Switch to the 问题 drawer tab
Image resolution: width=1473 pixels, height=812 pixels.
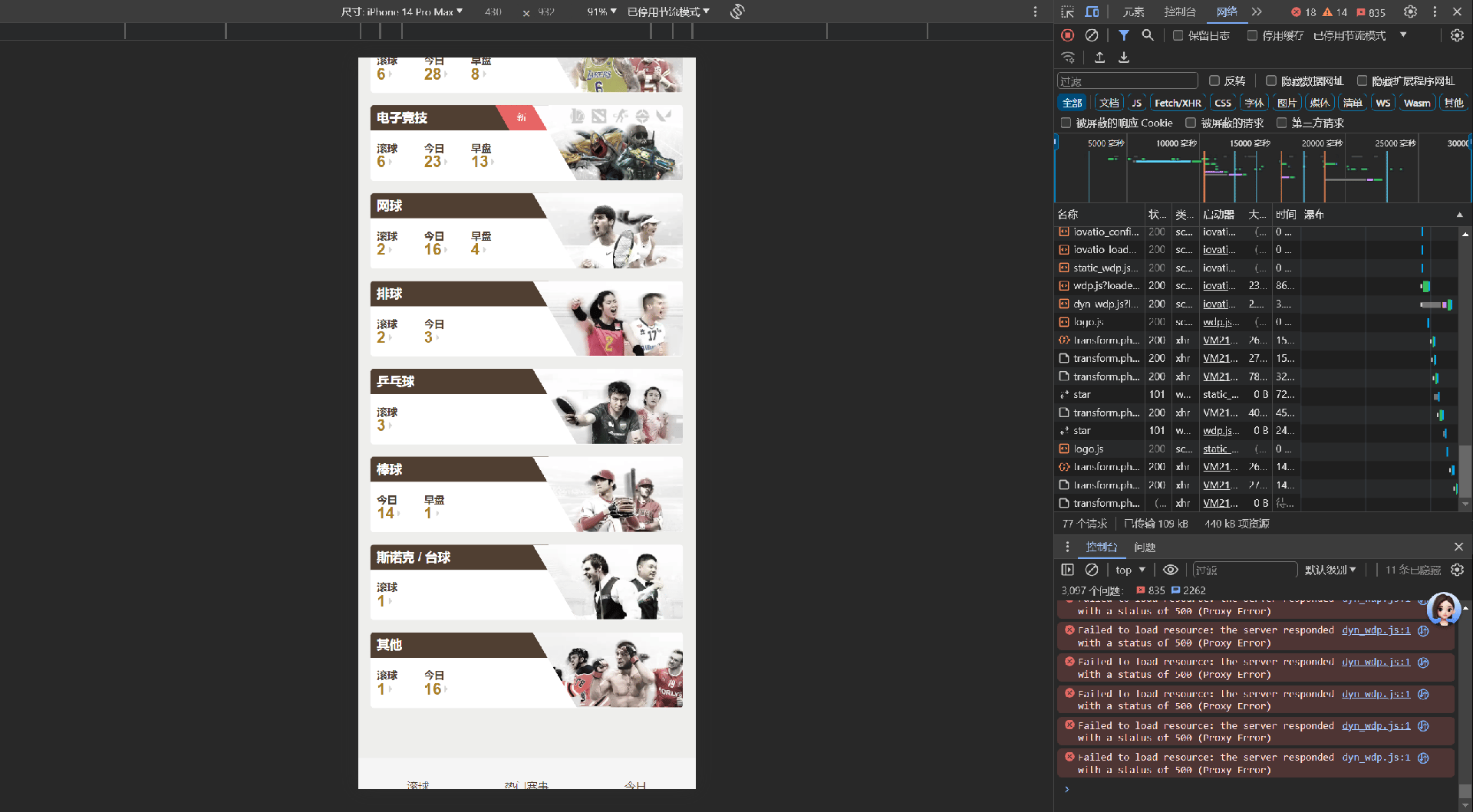[1145, 547]
